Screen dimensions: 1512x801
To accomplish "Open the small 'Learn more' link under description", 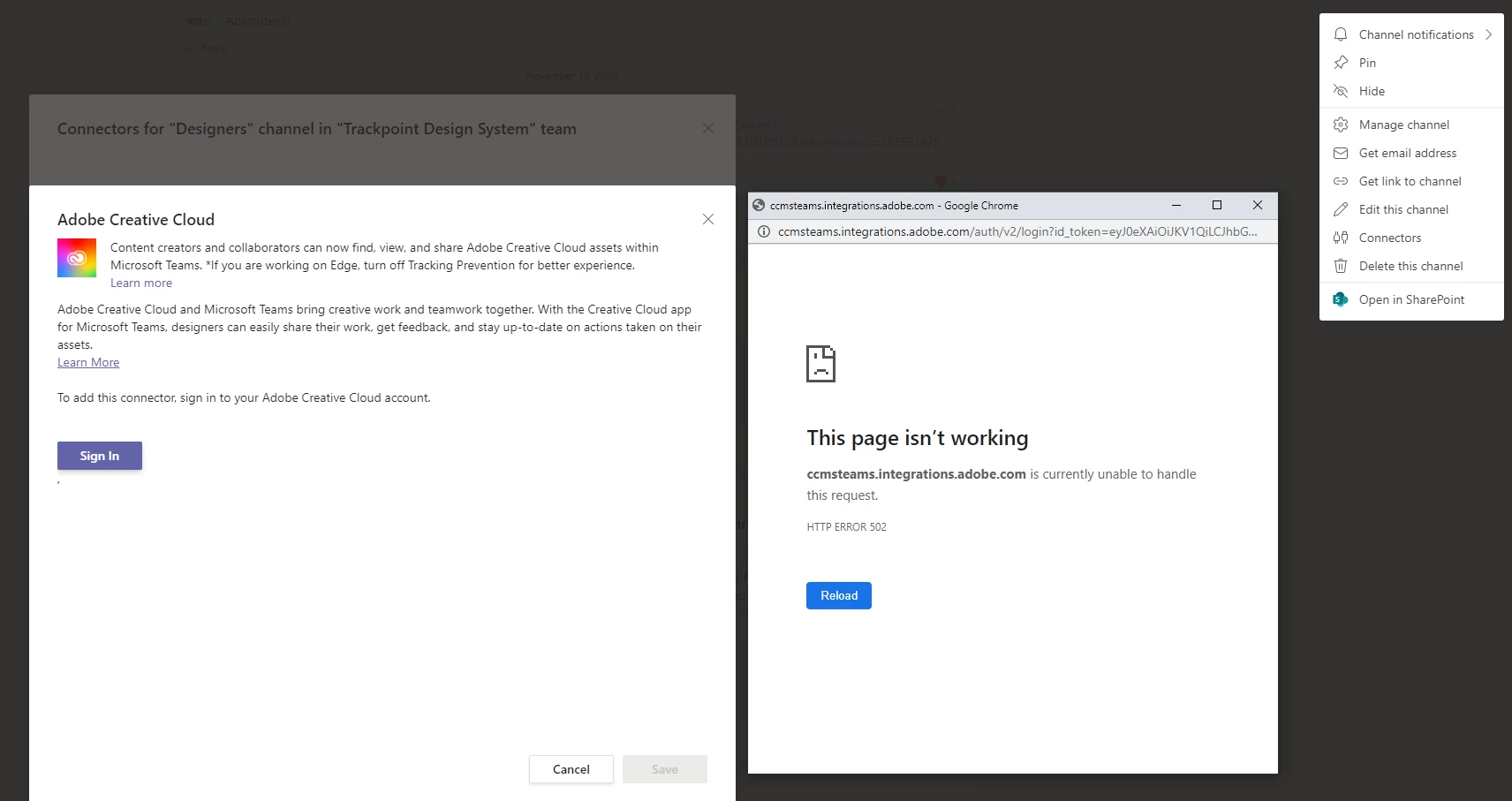I will [x=141, y=283].
